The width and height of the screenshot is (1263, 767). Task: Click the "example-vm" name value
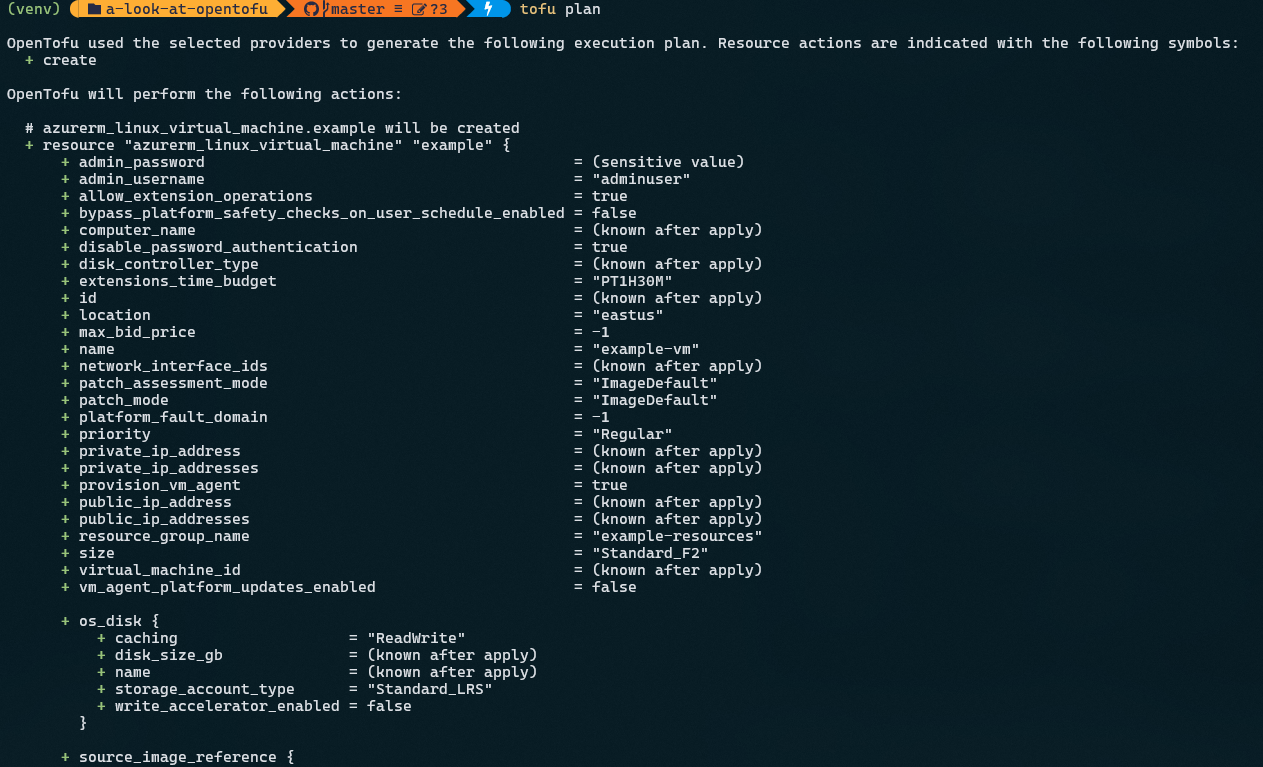click(x=646, y=349)
